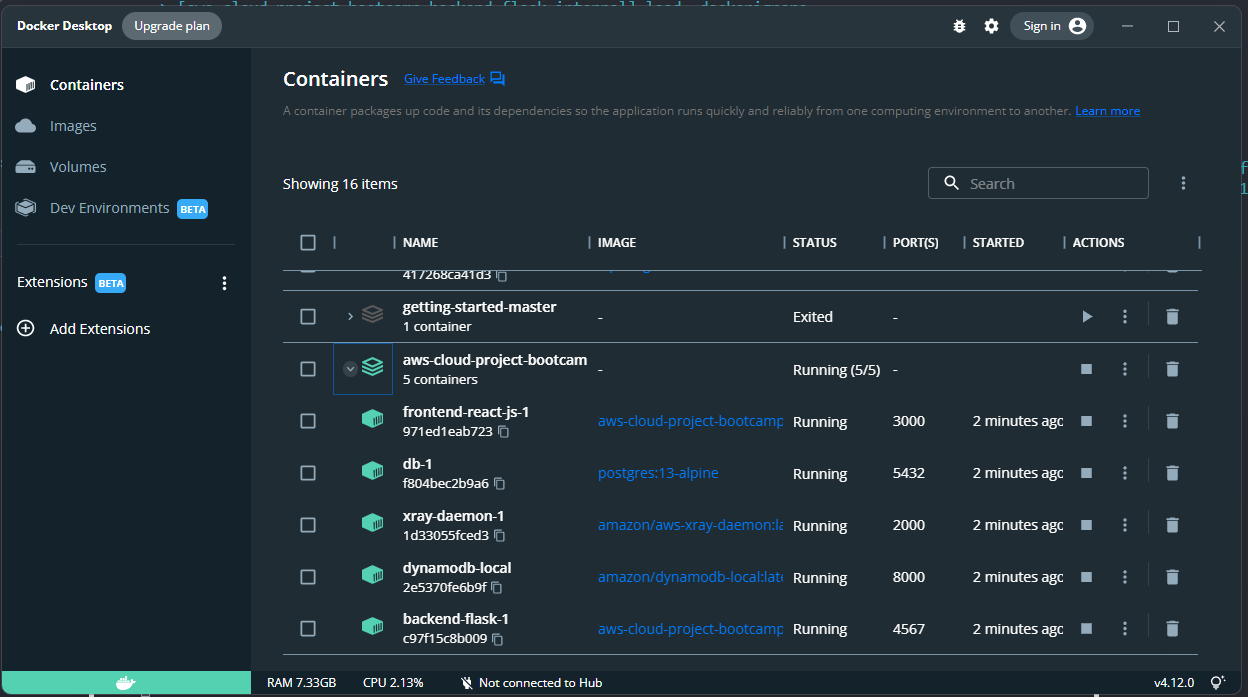
Task: Select all containers header checkbox
Action: (308, 242)
